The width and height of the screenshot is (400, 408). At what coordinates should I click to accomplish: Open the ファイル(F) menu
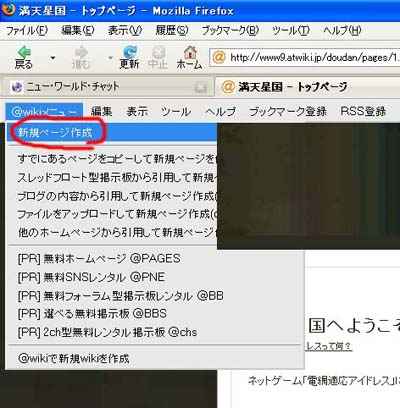(x=27, y=30)
